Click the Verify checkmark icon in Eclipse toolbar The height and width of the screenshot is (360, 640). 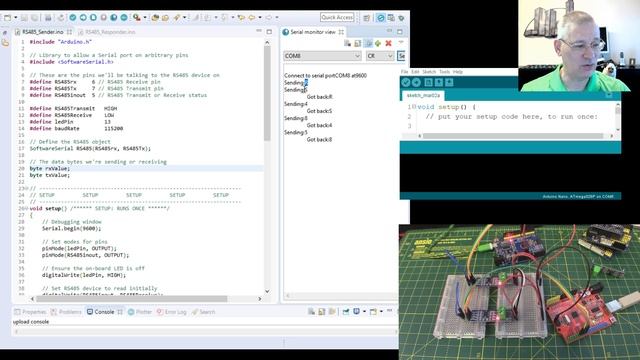point(73,18)
